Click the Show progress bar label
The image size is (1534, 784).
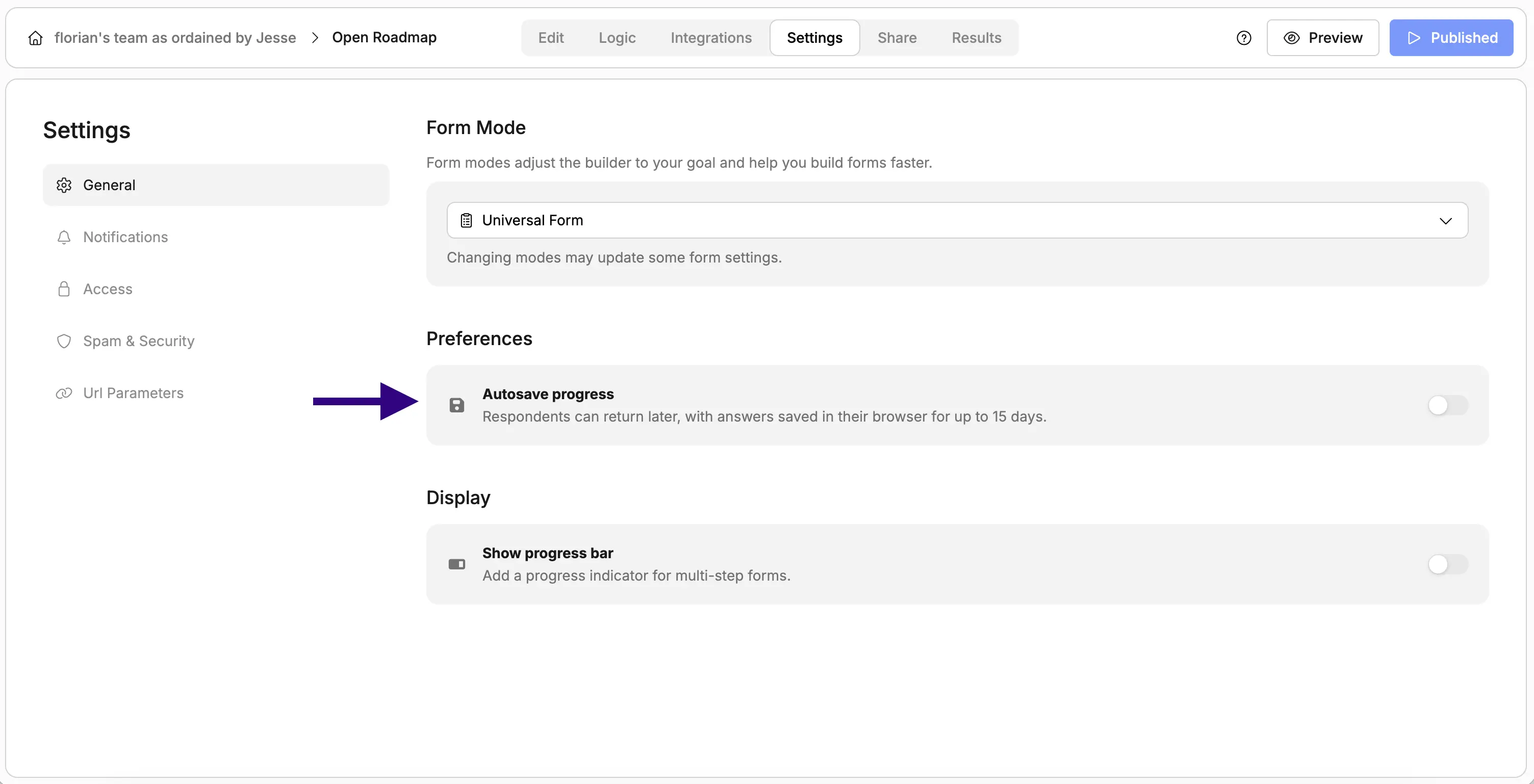click(x=548, y=553)
